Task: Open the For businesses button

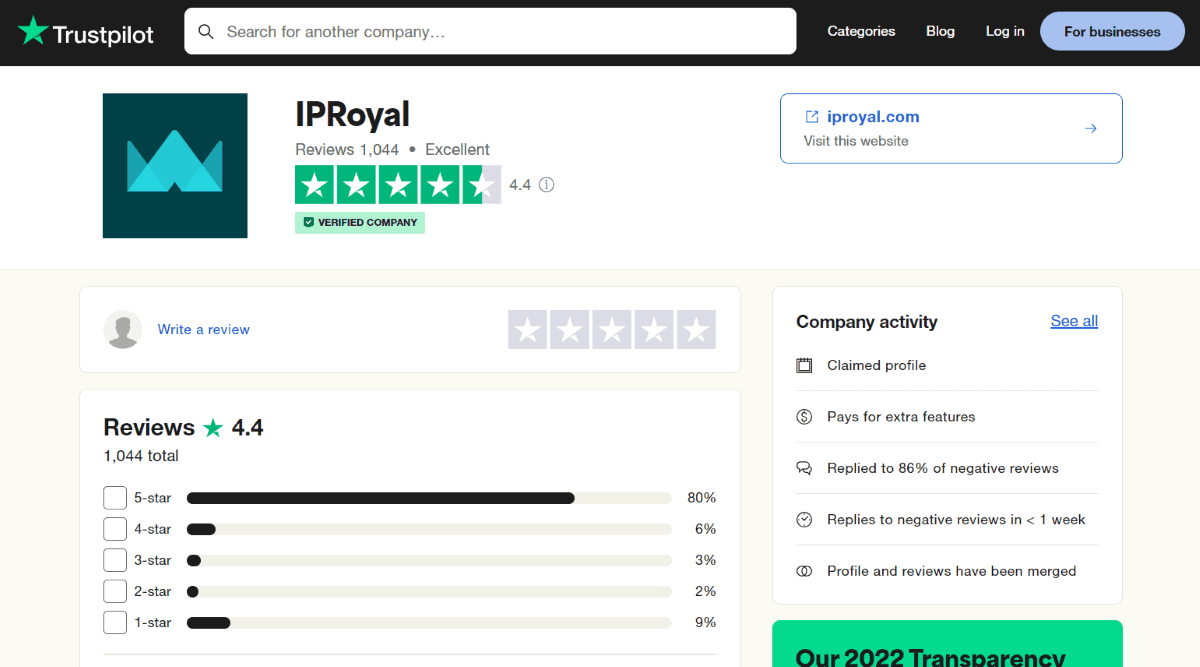Action: [1112, 31]
